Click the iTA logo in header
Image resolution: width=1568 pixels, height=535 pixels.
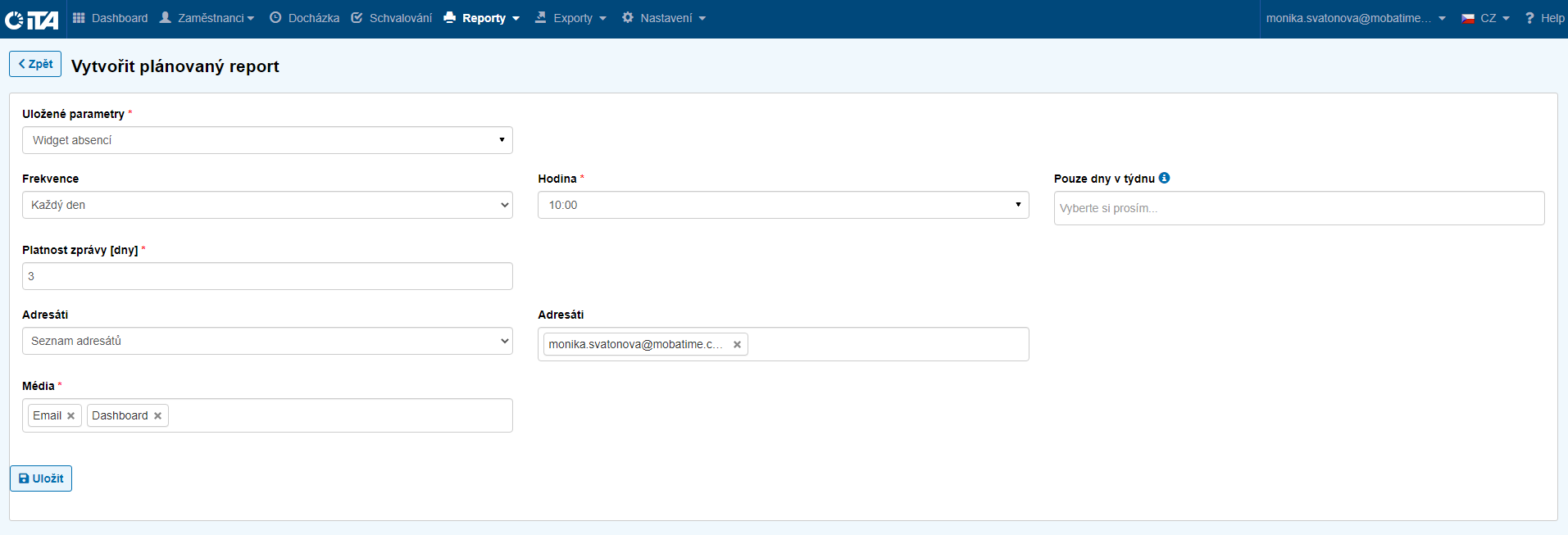[32, 19]
